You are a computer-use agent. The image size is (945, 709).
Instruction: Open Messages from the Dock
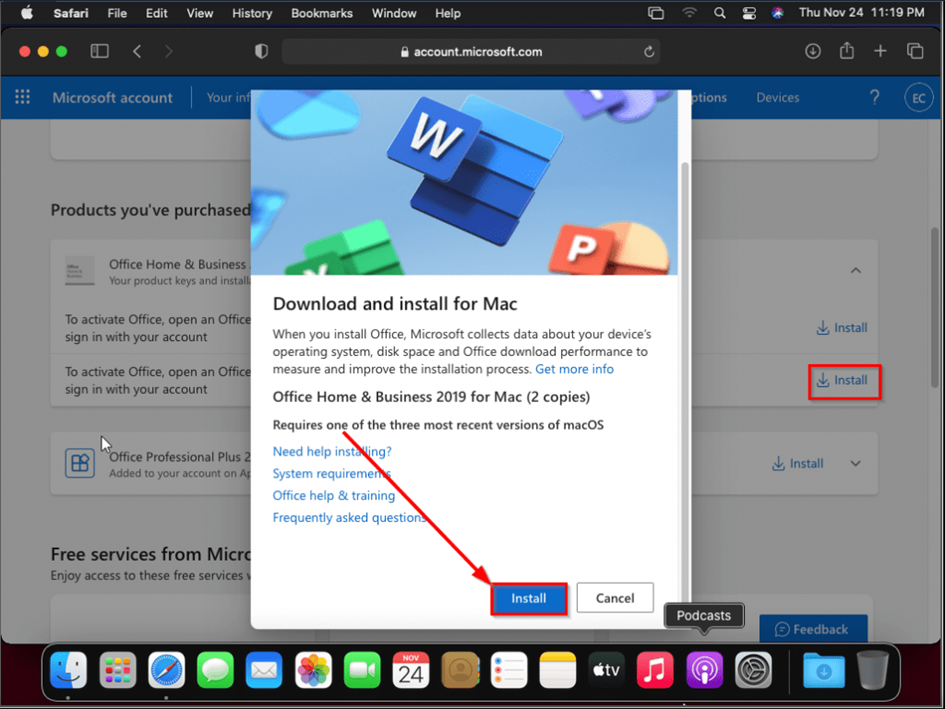tap(215, 670)
